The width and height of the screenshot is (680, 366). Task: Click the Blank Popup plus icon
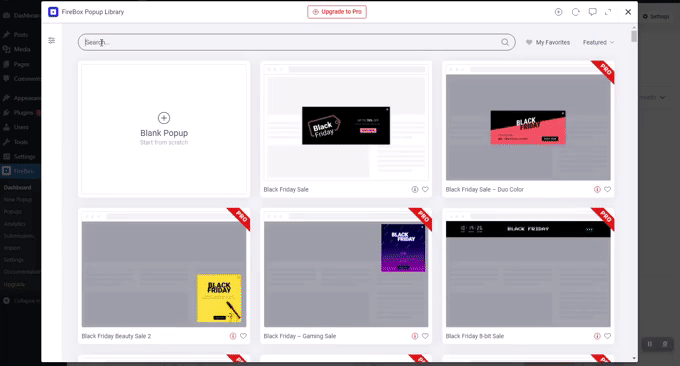click(164, 118)
